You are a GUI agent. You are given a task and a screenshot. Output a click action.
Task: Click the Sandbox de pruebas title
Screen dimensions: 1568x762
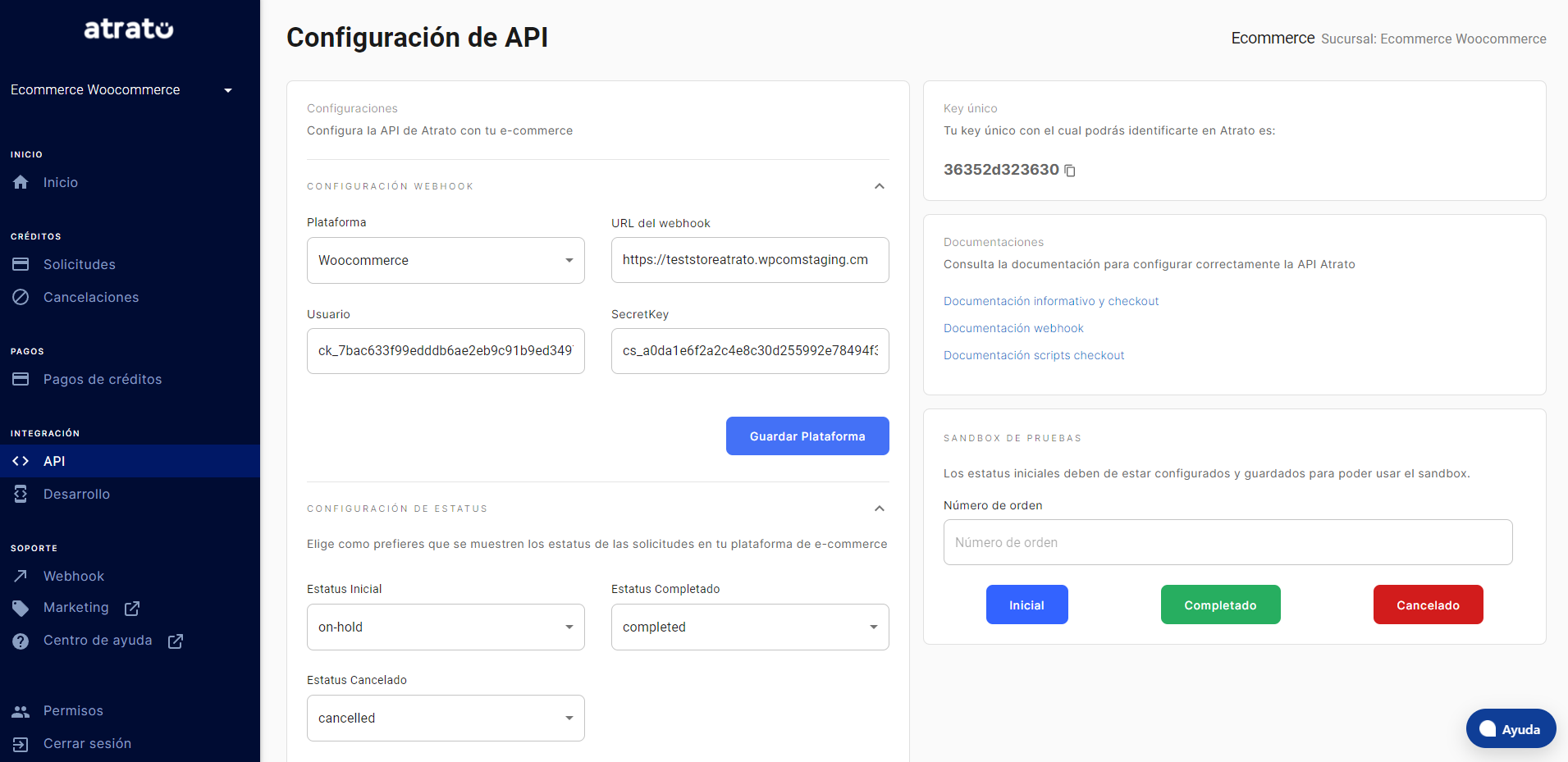click(x=1013, y=438)
